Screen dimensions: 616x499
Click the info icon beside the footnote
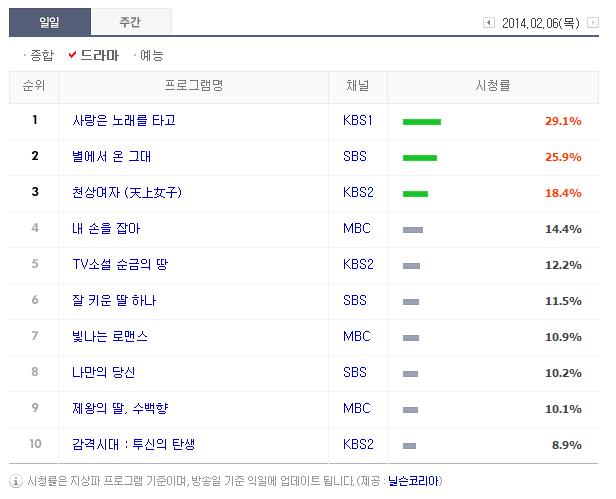16,481
